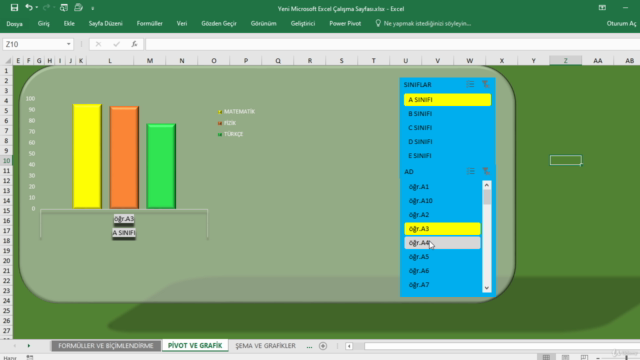Select A SINIFI in the slicer
The width and height of the screenshot is (640, 360).
(x=447, y=100)
